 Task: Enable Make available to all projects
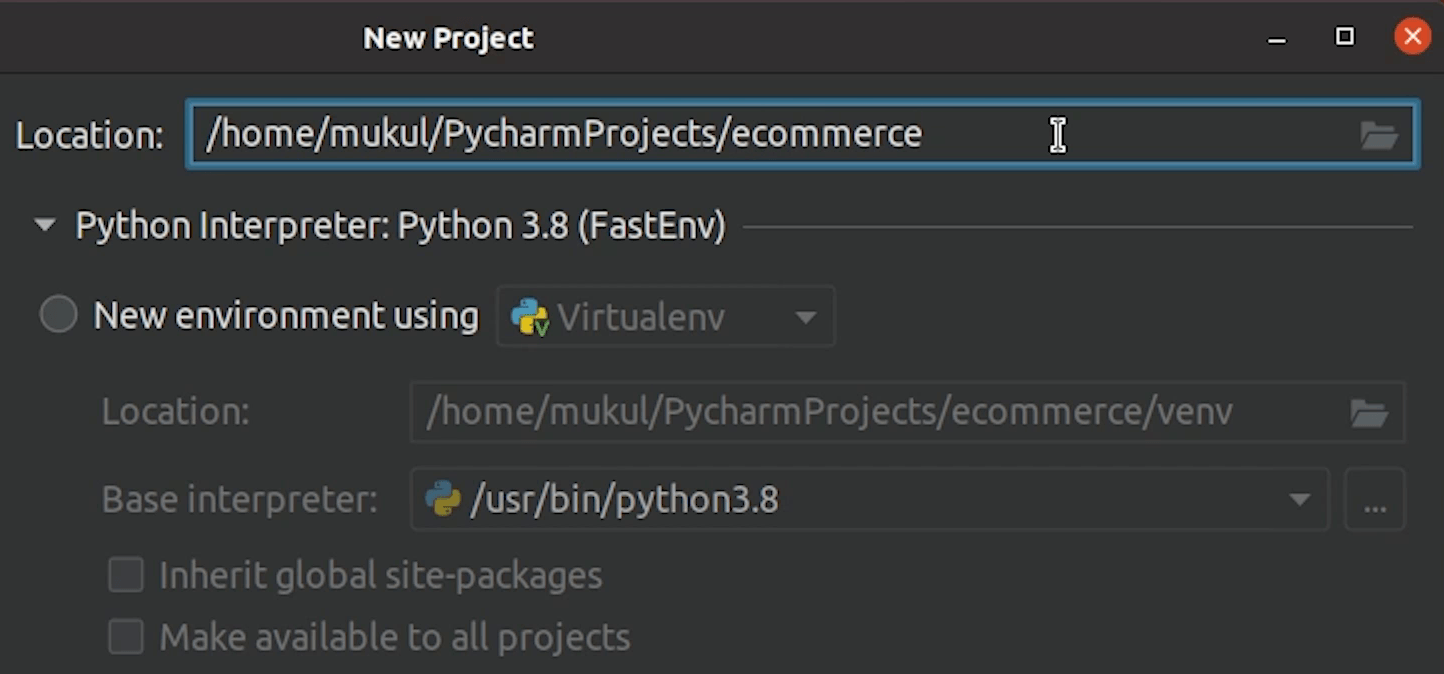tap(126, 636)
